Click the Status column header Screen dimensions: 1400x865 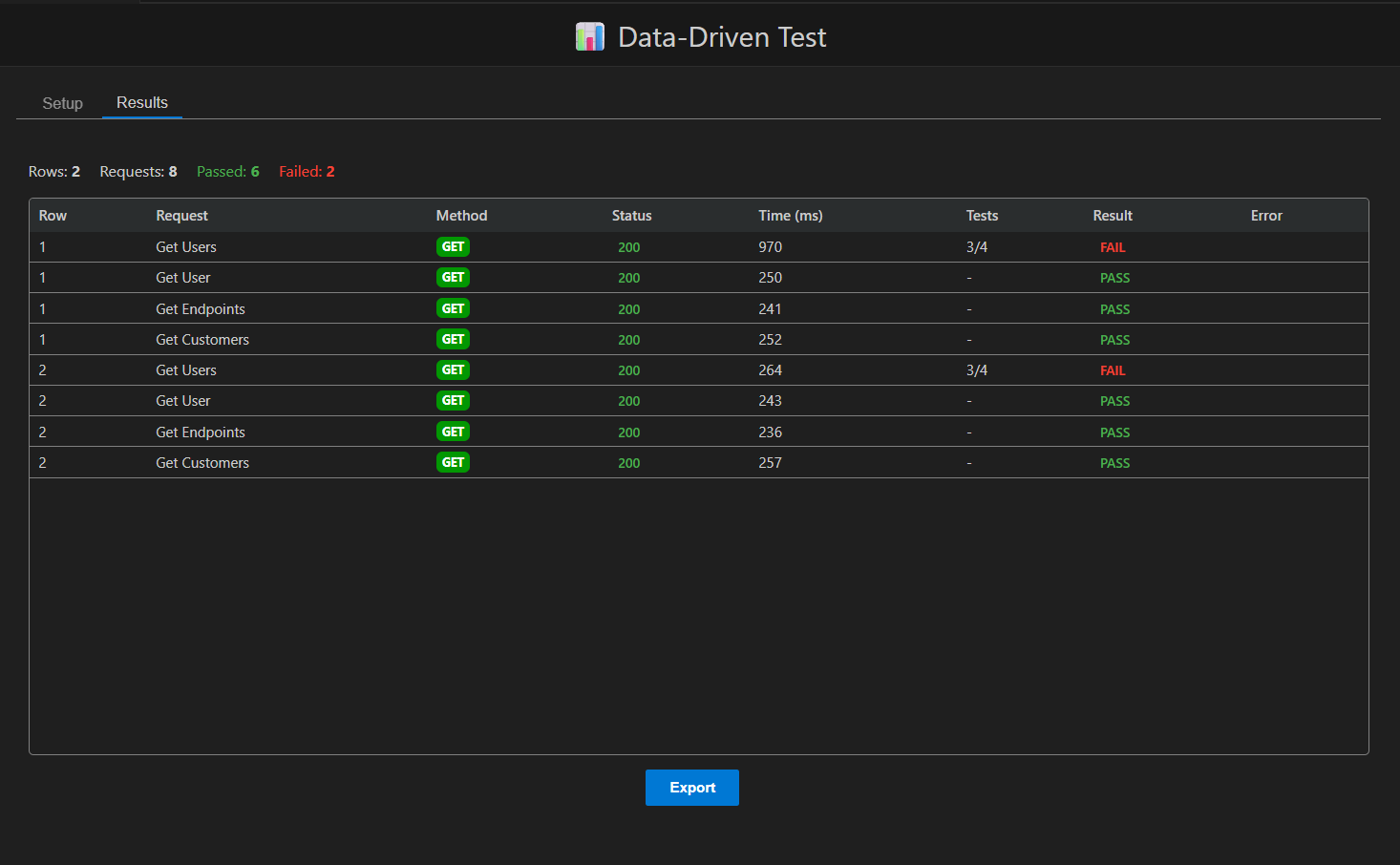tap(631, 216)
